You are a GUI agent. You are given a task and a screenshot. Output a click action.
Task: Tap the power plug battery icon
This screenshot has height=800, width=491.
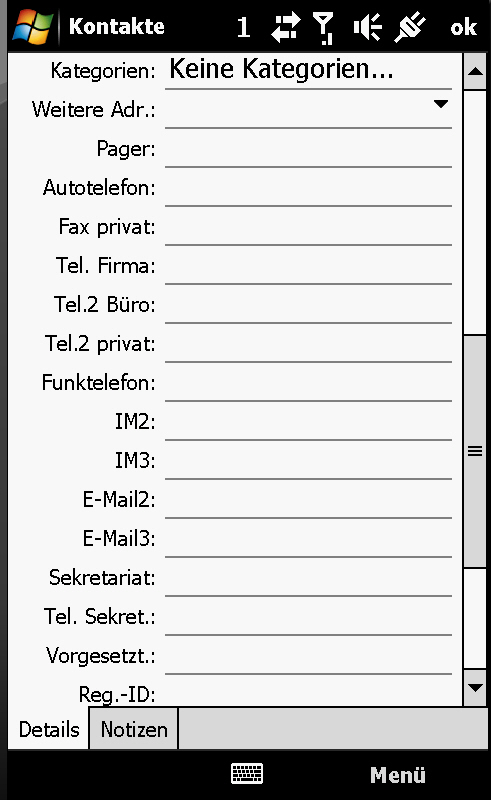[410, 27]
